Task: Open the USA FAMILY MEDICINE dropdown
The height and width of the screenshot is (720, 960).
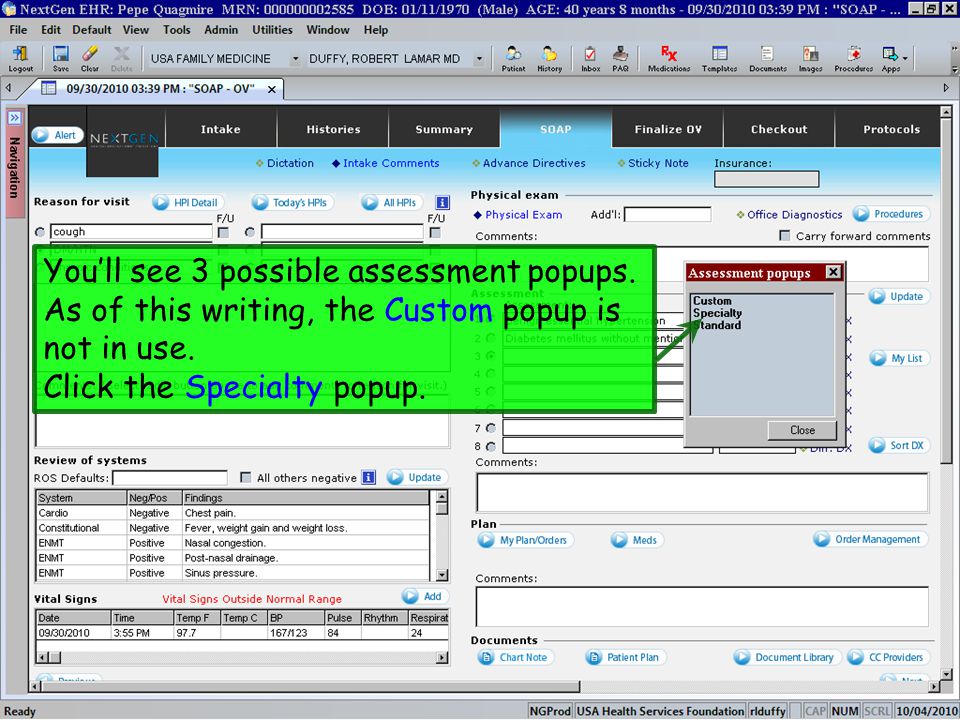Action: click(295, 59)
